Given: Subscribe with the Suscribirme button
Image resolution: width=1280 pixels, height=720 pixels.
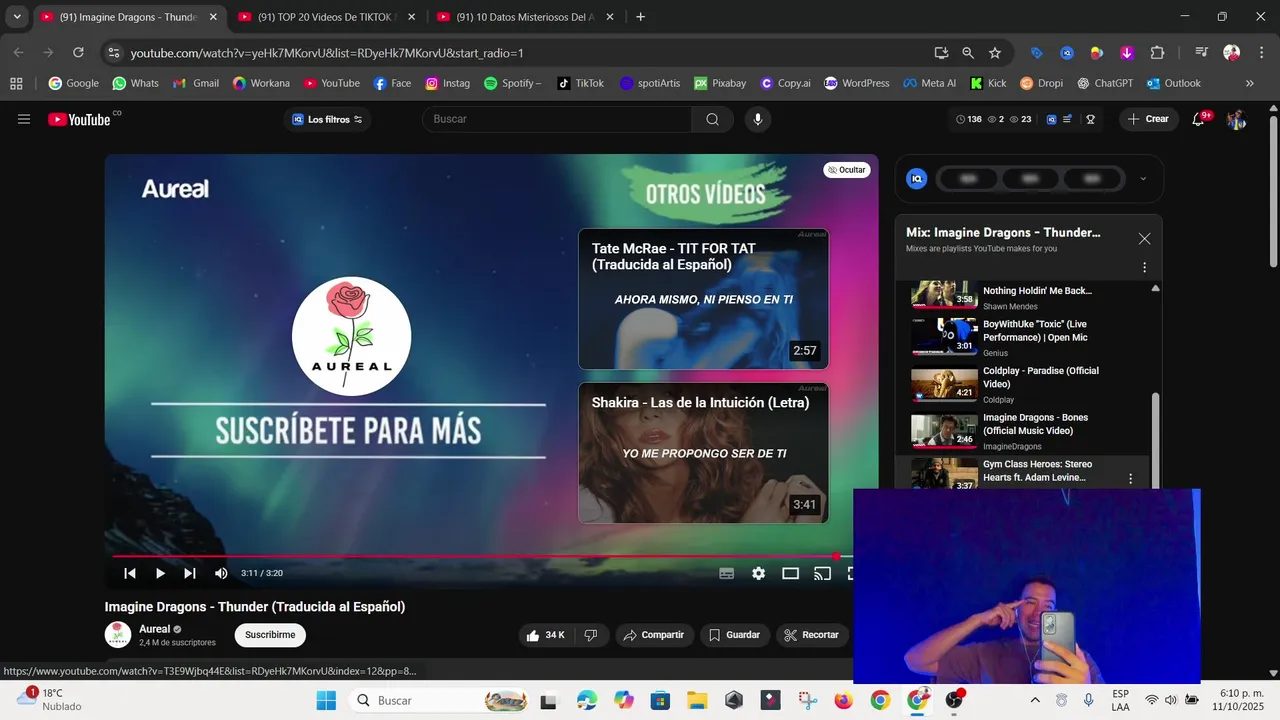Looking at the screenshot, I should pos(270,635).
